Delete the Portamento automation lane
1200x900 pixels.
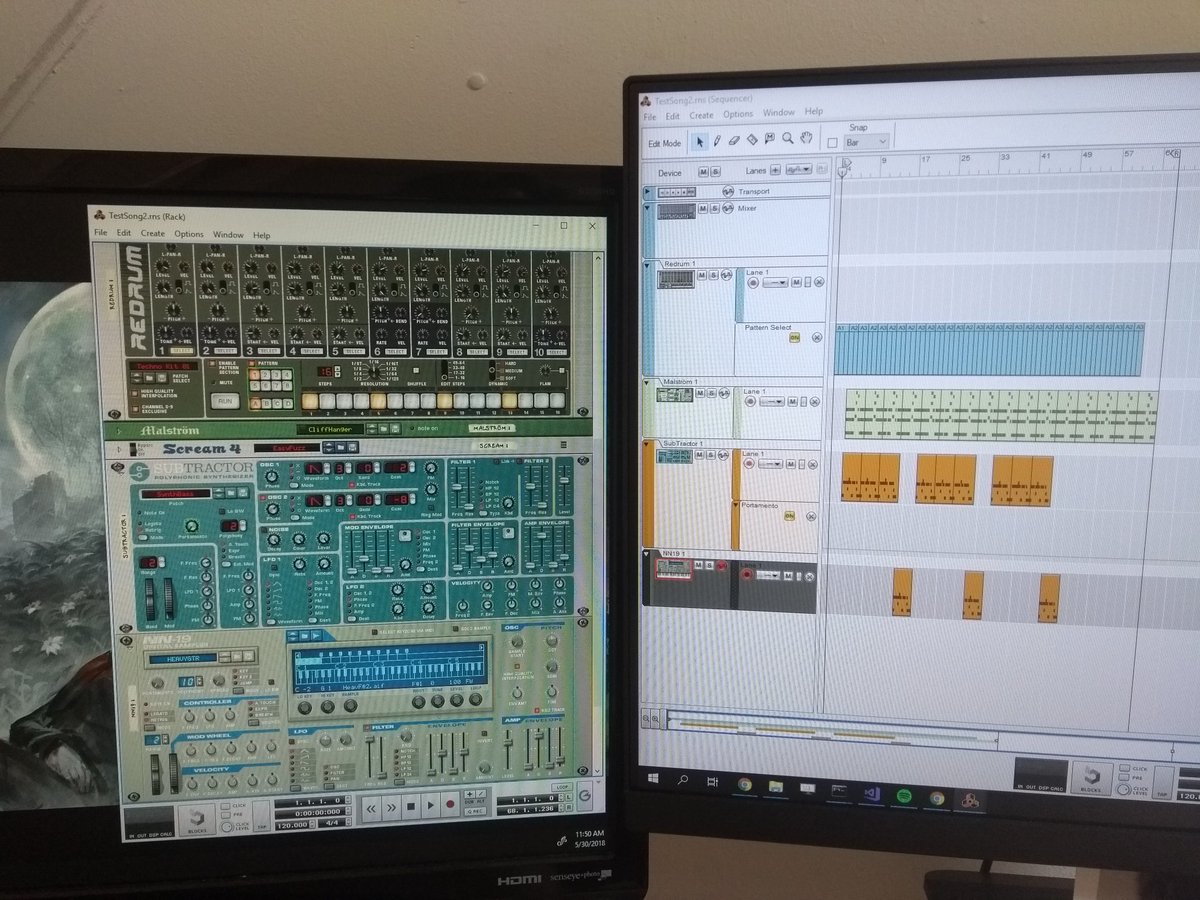point(813,516)
